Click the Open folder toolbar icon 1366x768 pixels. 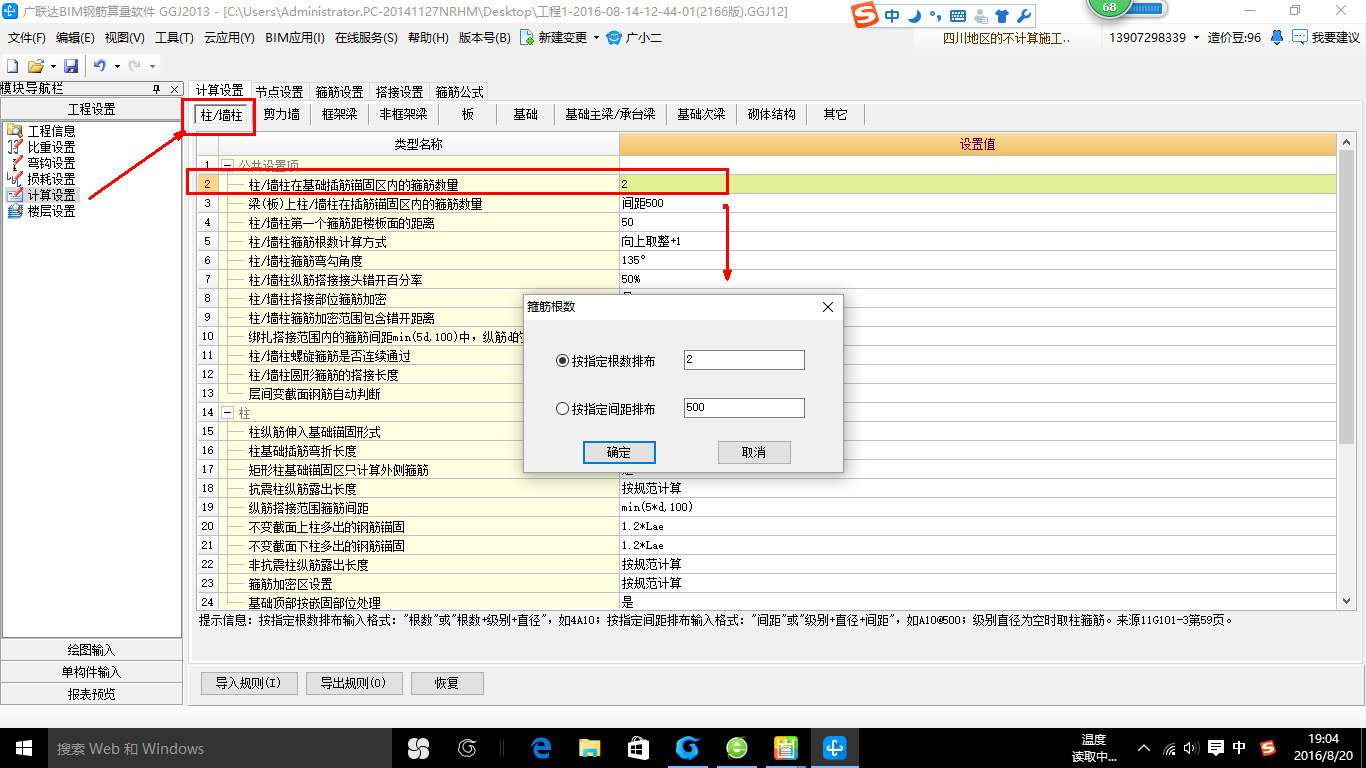pyautogui.click(x=35, y=66)
